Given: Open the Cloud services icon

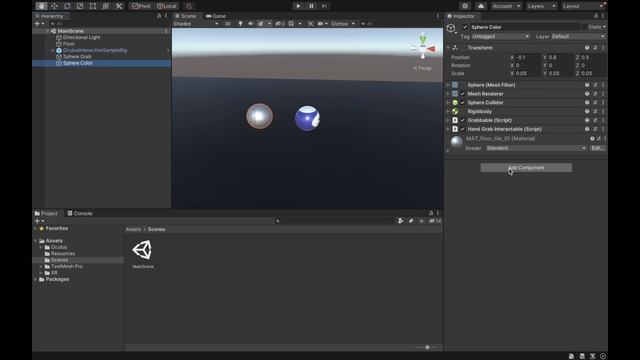Looking at the screenshot, I should (x=481, y=6).
